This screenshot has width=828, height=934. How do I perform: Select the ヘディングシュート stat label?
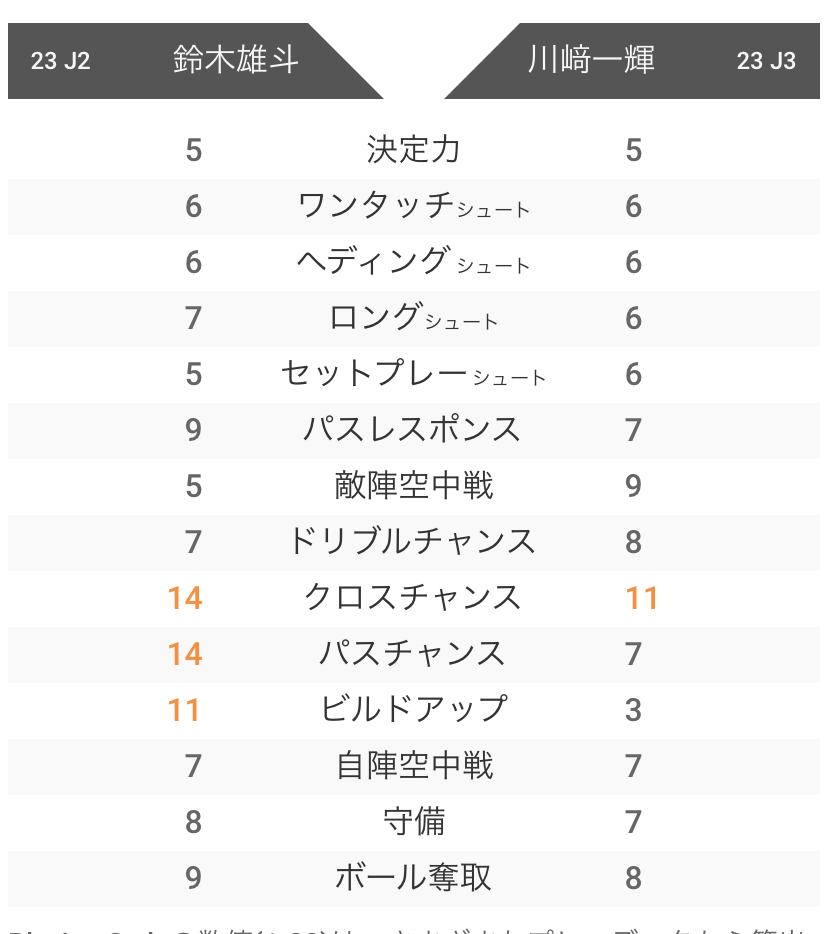coord(413,261)
